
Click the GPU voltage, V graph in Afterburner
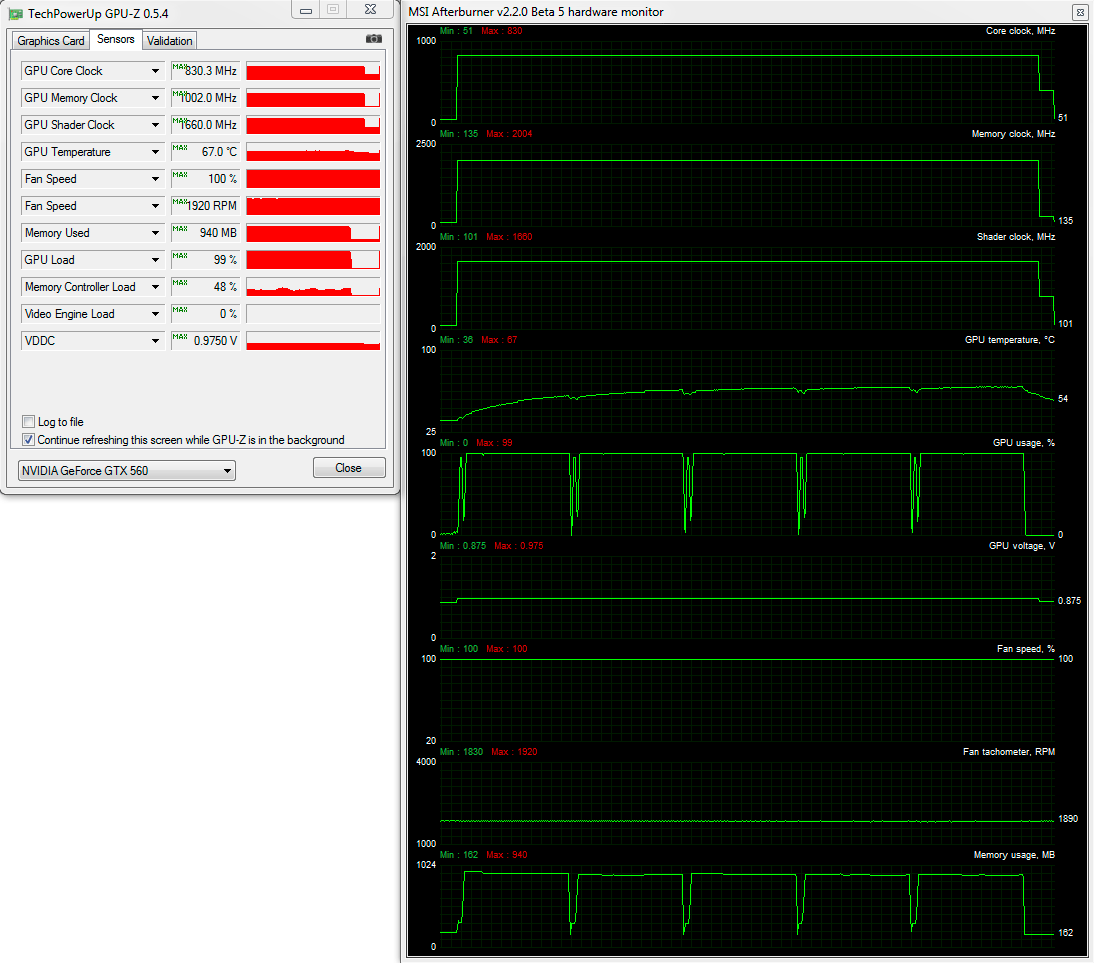(747, 597)
